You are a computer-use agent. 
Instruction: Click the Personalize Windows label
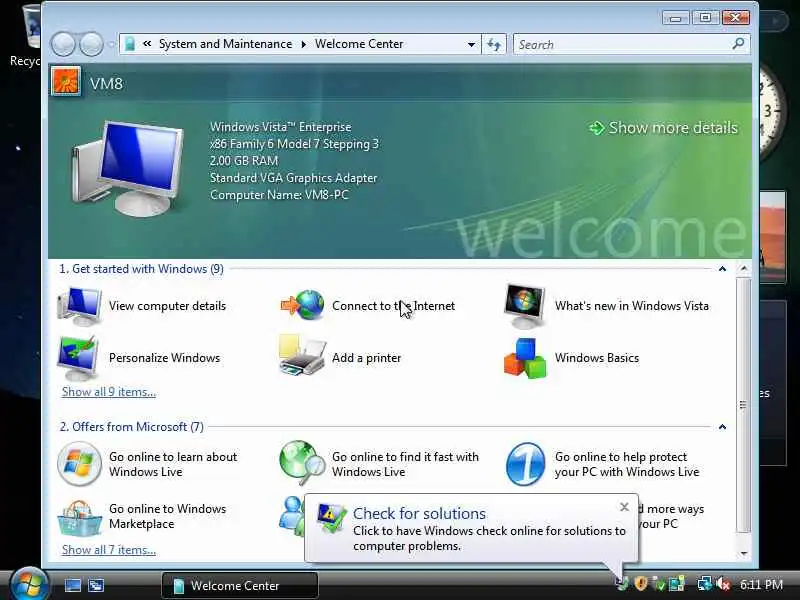pyautogui.click(x=164, y=358)
